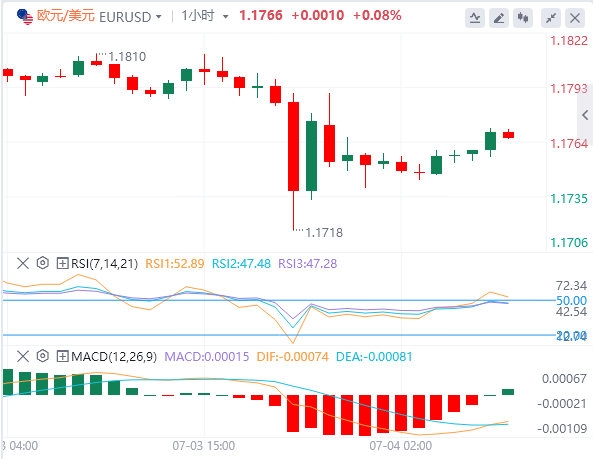The image size is (593, 459).
Task: Click the +0.08% percentage change
Action: [x=377, y=16]
